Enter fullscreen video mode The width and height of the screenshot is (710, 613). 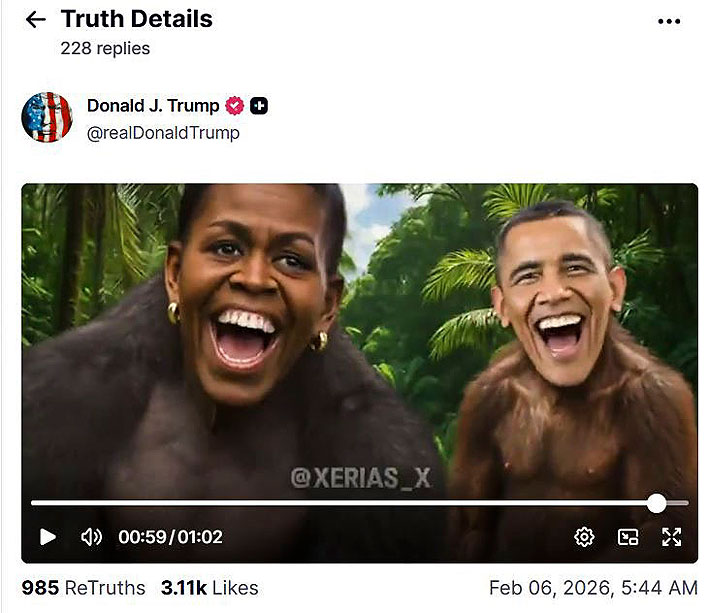(x=672, y=537)
